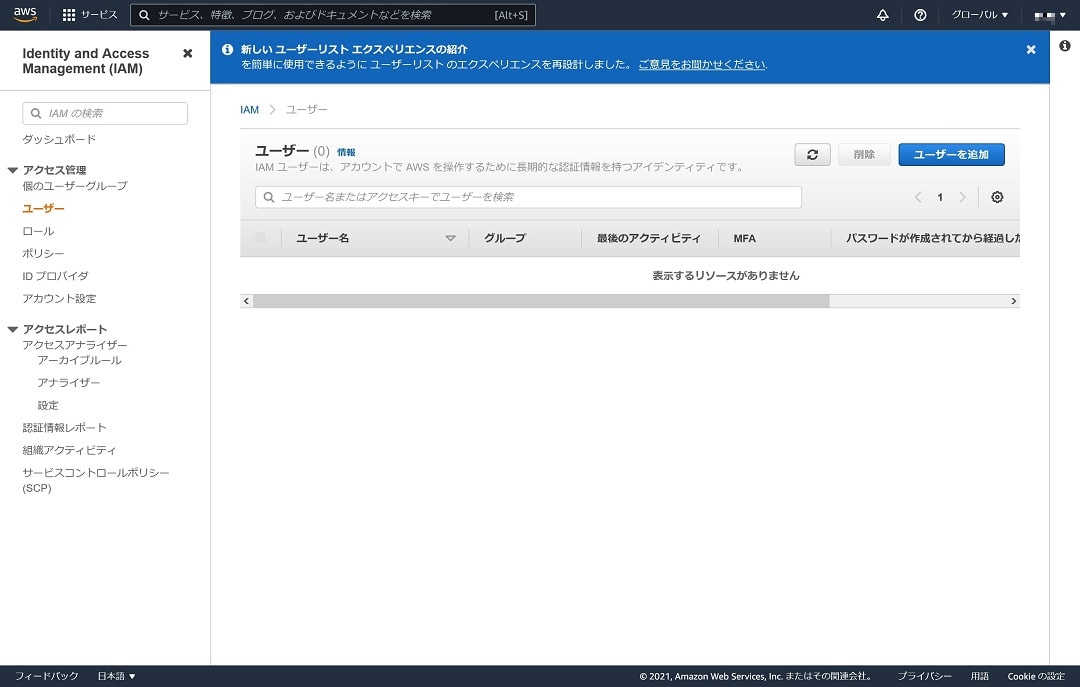Screen dimensions: 1080x687
Task: Click the グループ column header
Action: pyautogui.click(x=504, y=238)
